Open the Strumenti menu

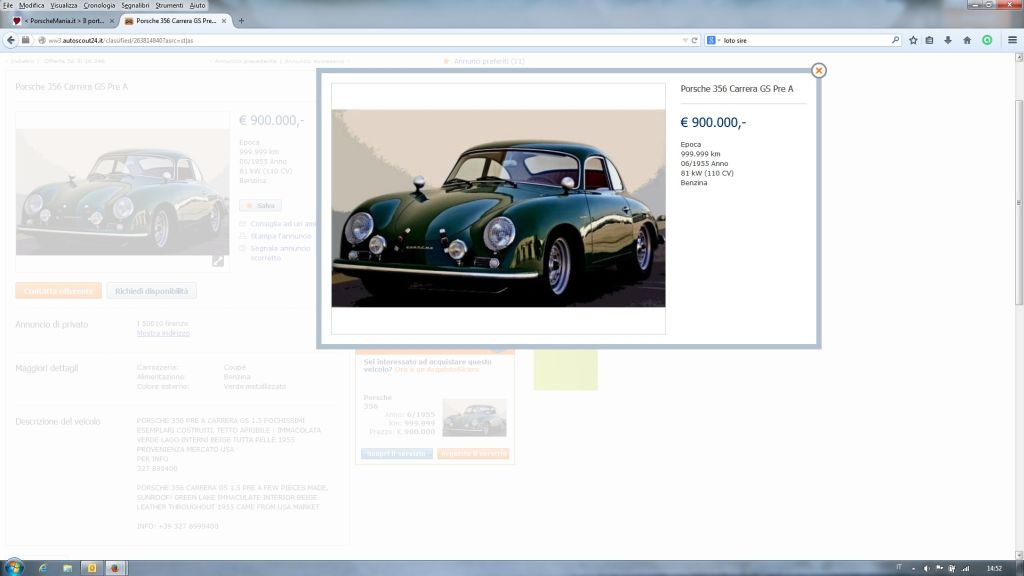tap(169, 5)
